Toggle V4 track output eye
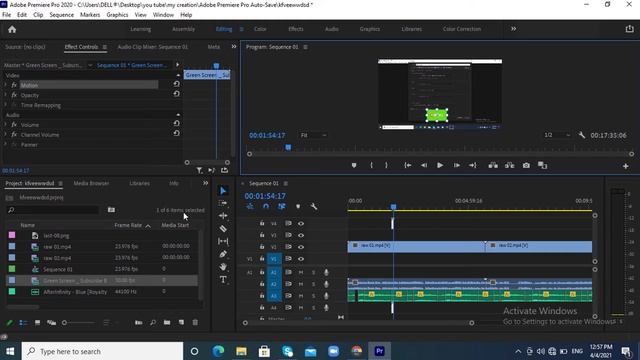This screenshot has height=360, width=640. click(x=301, y=224)
